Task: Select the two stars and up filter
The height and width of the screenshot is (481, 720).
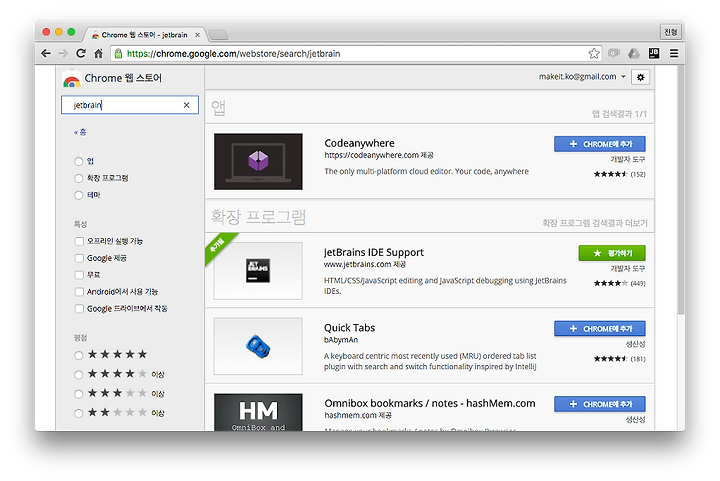Action: 79,414
